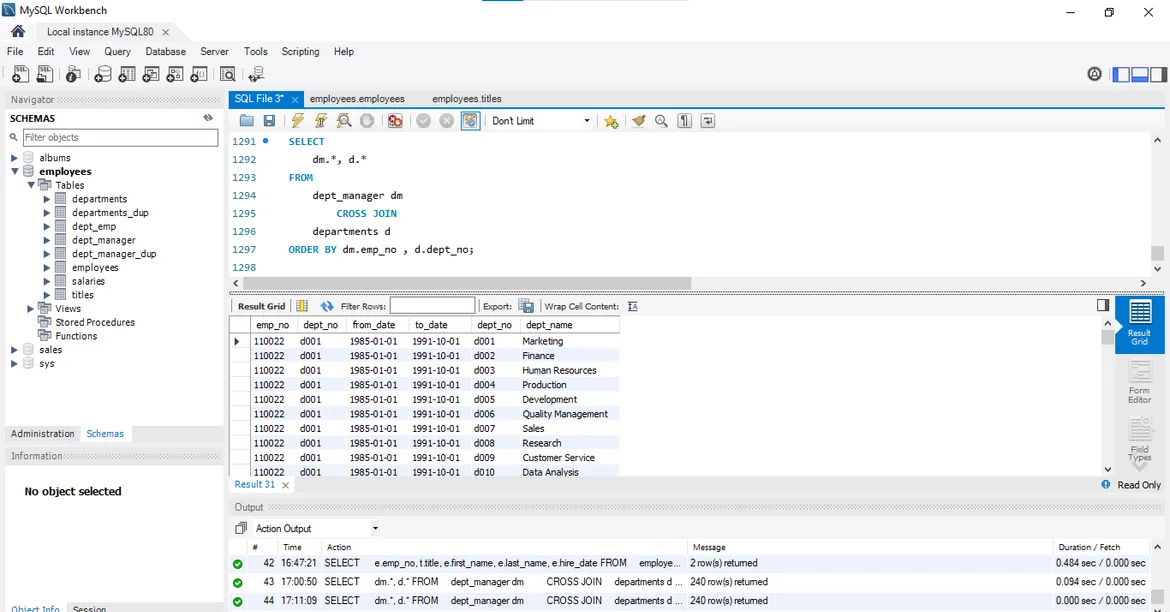Toggle the autocommit mode button

point(470,121)
